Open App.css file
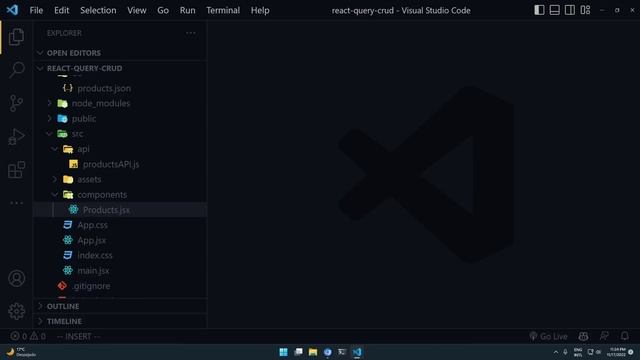Viewport: 640px width, 360px height. [120, 225]
